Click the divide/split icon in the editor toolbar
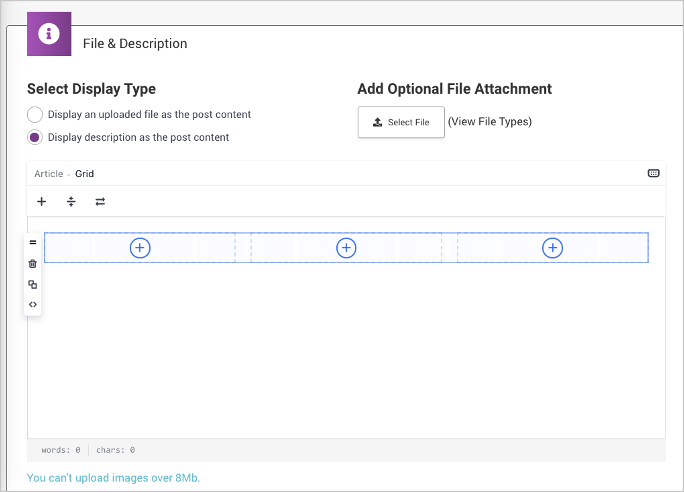Screen dimensions: 684x492 click(x=71, y=201)
